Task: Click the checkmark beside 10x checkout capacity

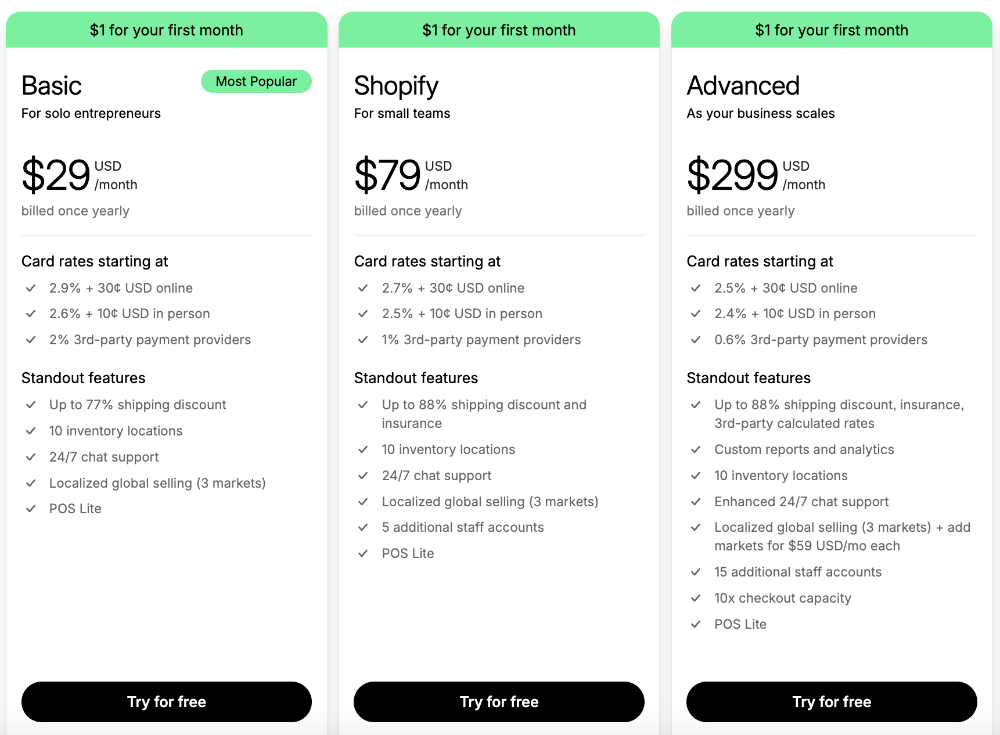Action: 696,598
